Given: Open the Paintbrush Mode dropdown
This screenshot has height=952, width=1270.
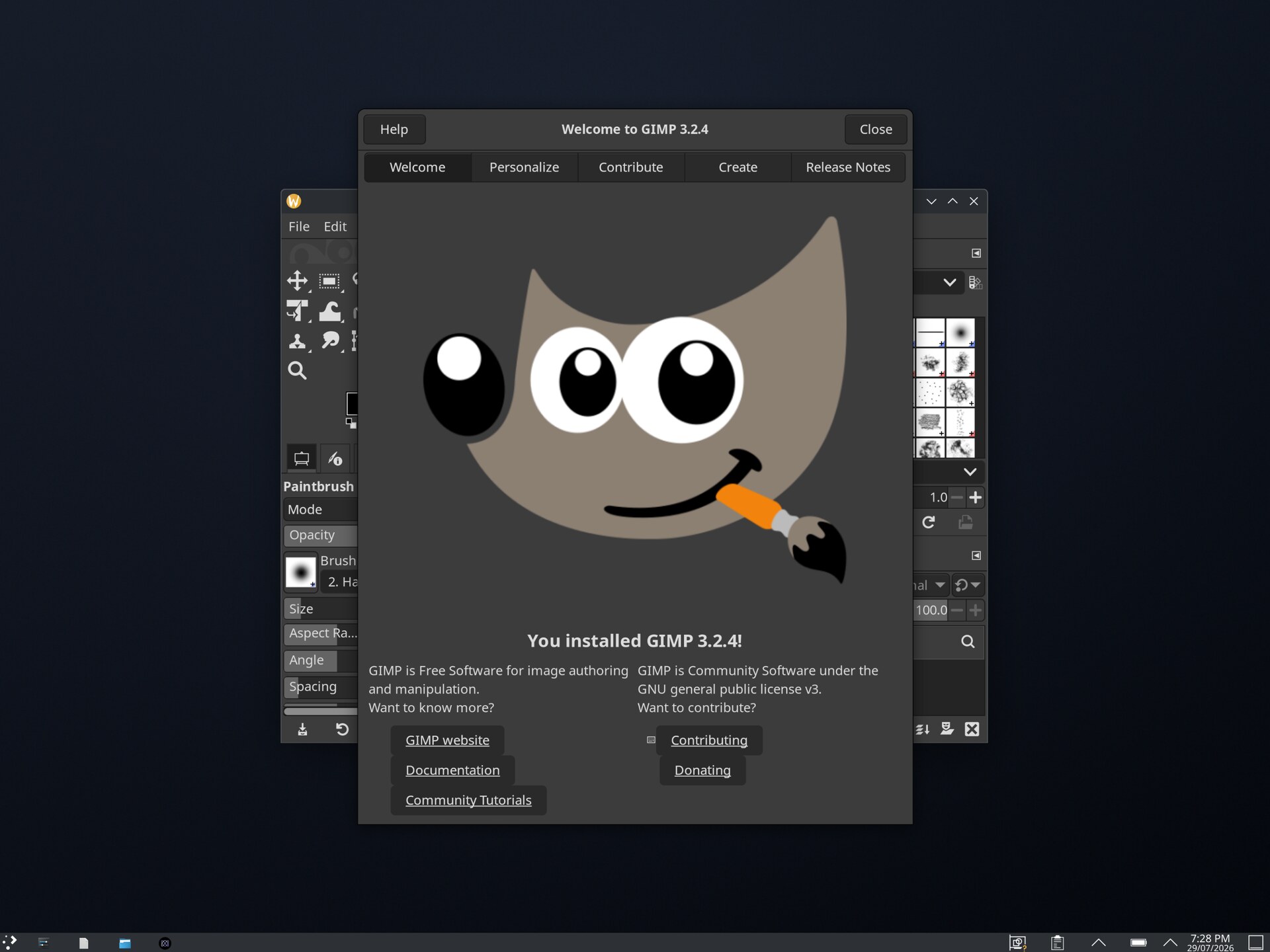Looking at the screenshot, I should [321, 510].
